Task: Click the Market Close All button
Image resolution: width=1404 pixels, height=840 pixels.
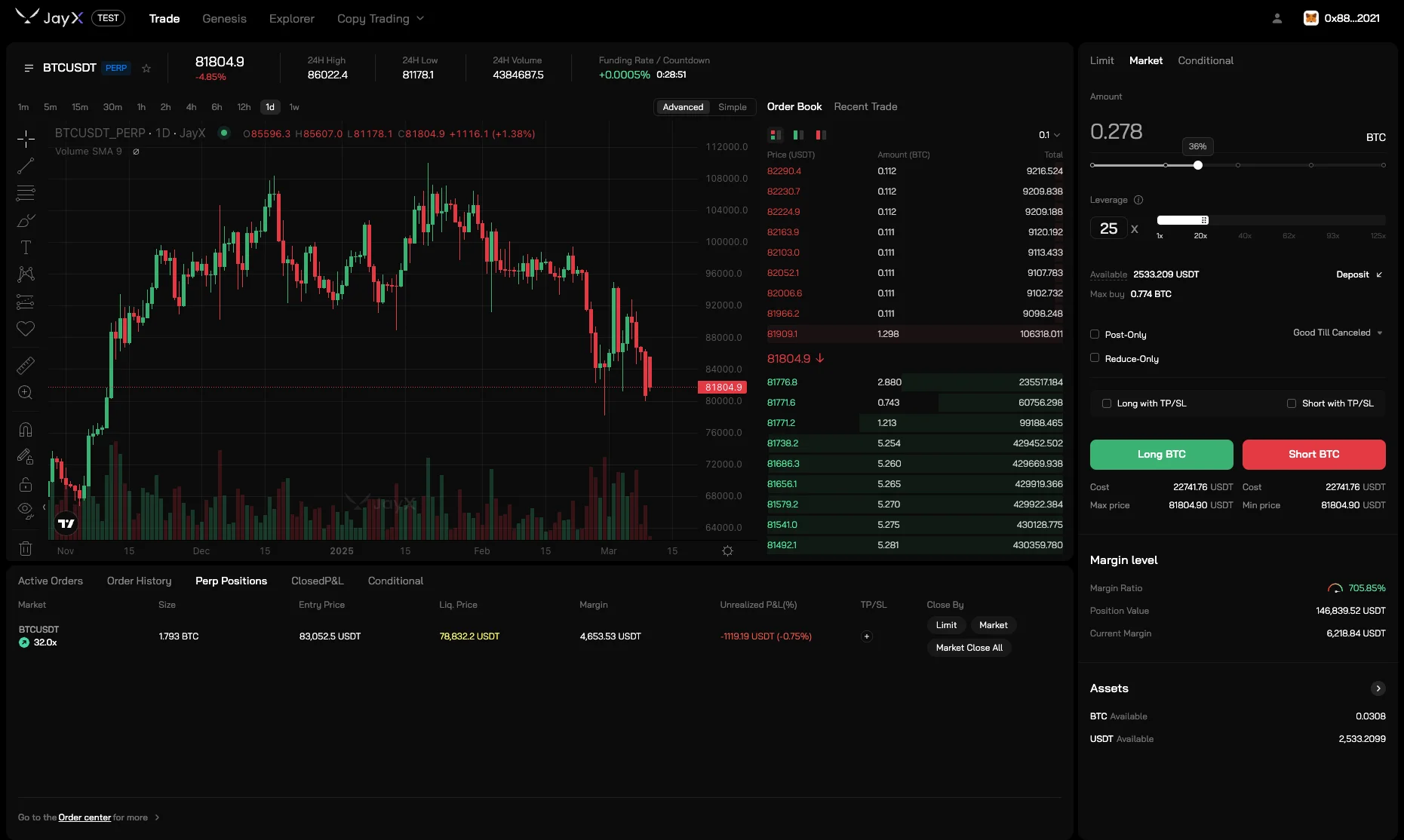Action: pyautogui.click(x=969, y=648)
